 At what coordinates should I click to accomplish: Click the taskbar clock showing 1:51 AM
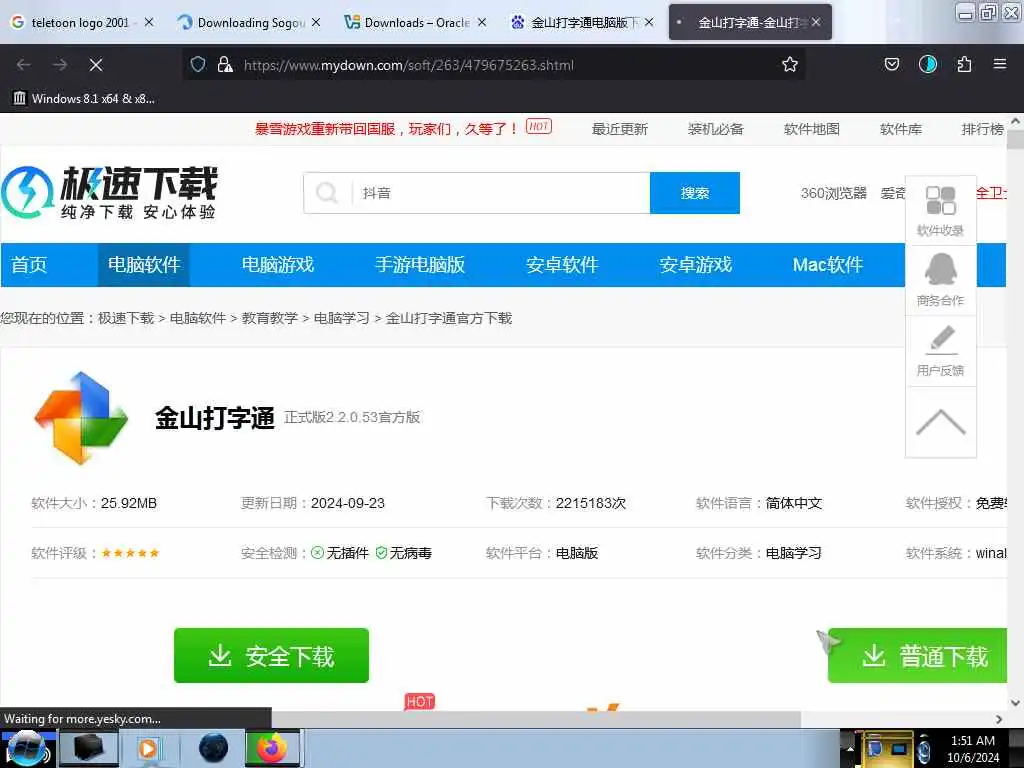pyautogui.click(x=973, y=749)
